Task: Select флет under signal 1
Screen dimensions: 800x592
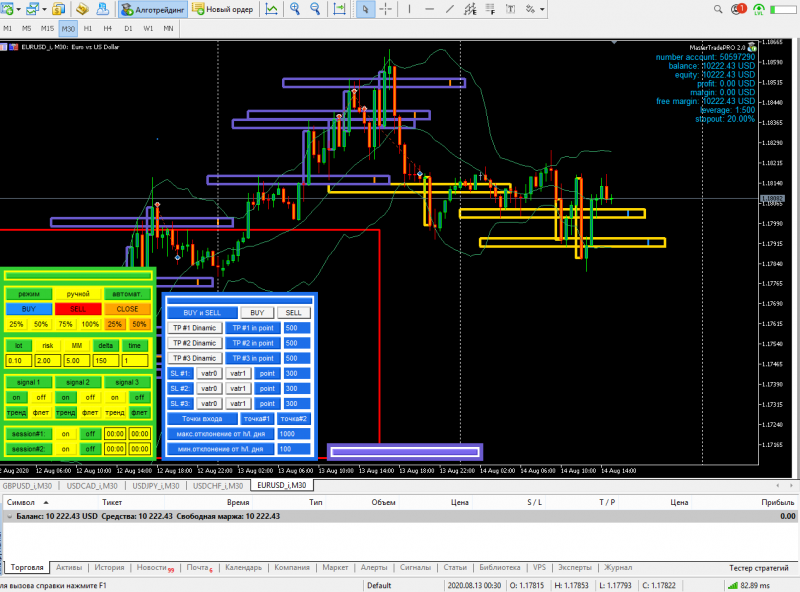Action: [41, 412]
